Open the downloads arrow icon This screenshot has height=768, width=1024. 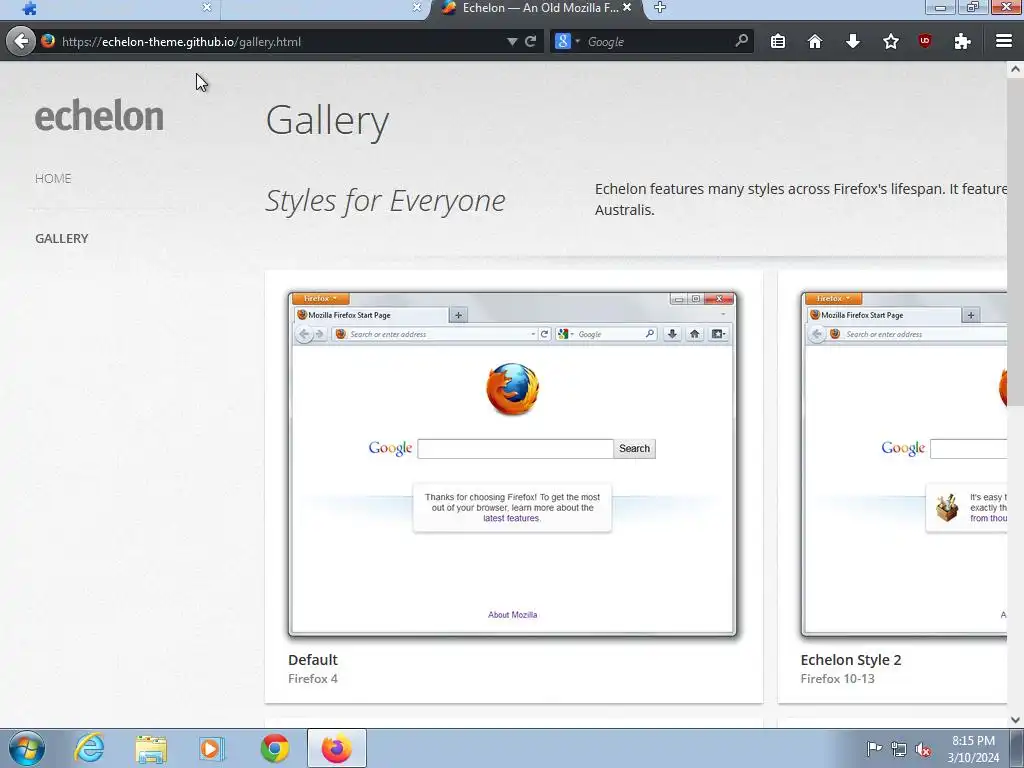(852, 41)
